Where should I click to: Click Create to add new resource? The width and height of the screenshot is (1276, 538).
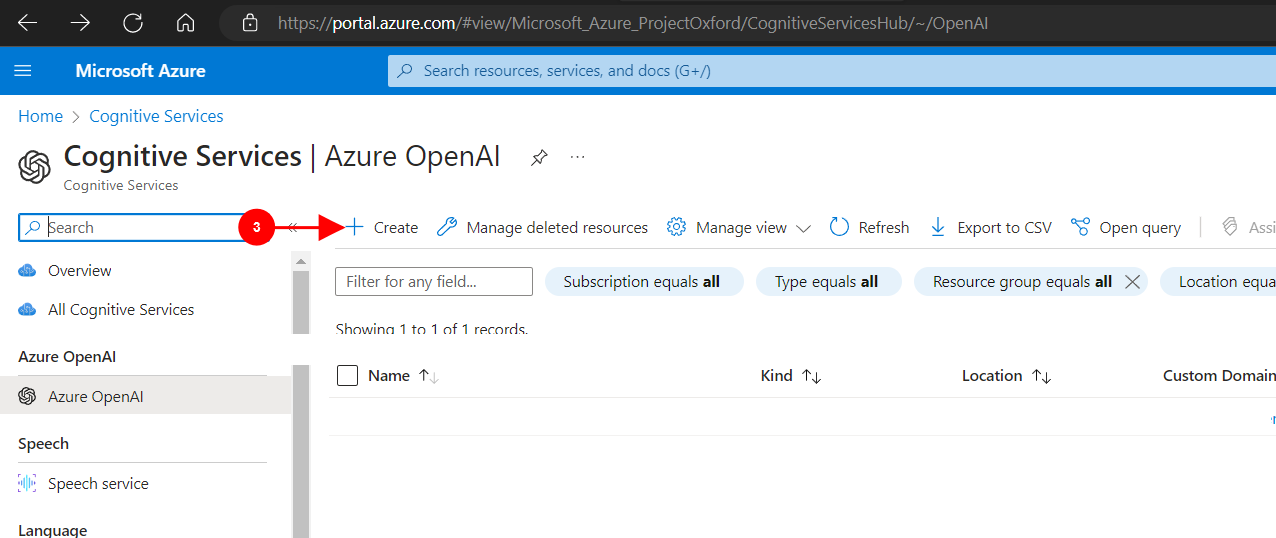click(x=383, y=228)
